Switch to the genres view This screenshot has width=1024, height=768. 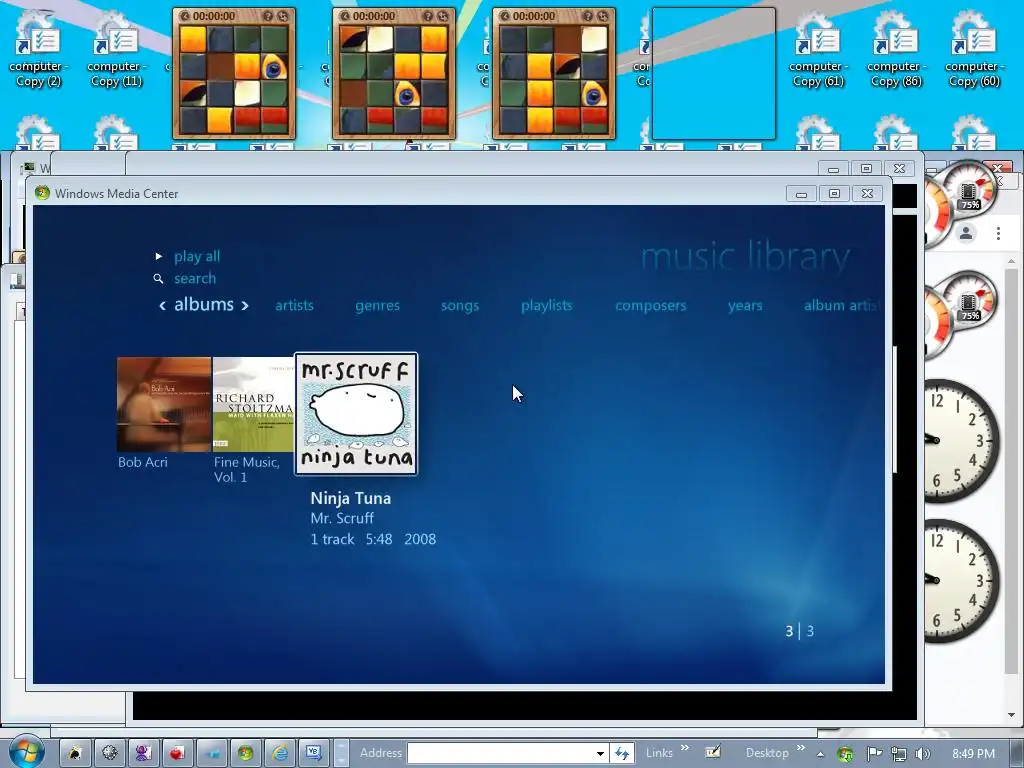[x=377, y=306]
